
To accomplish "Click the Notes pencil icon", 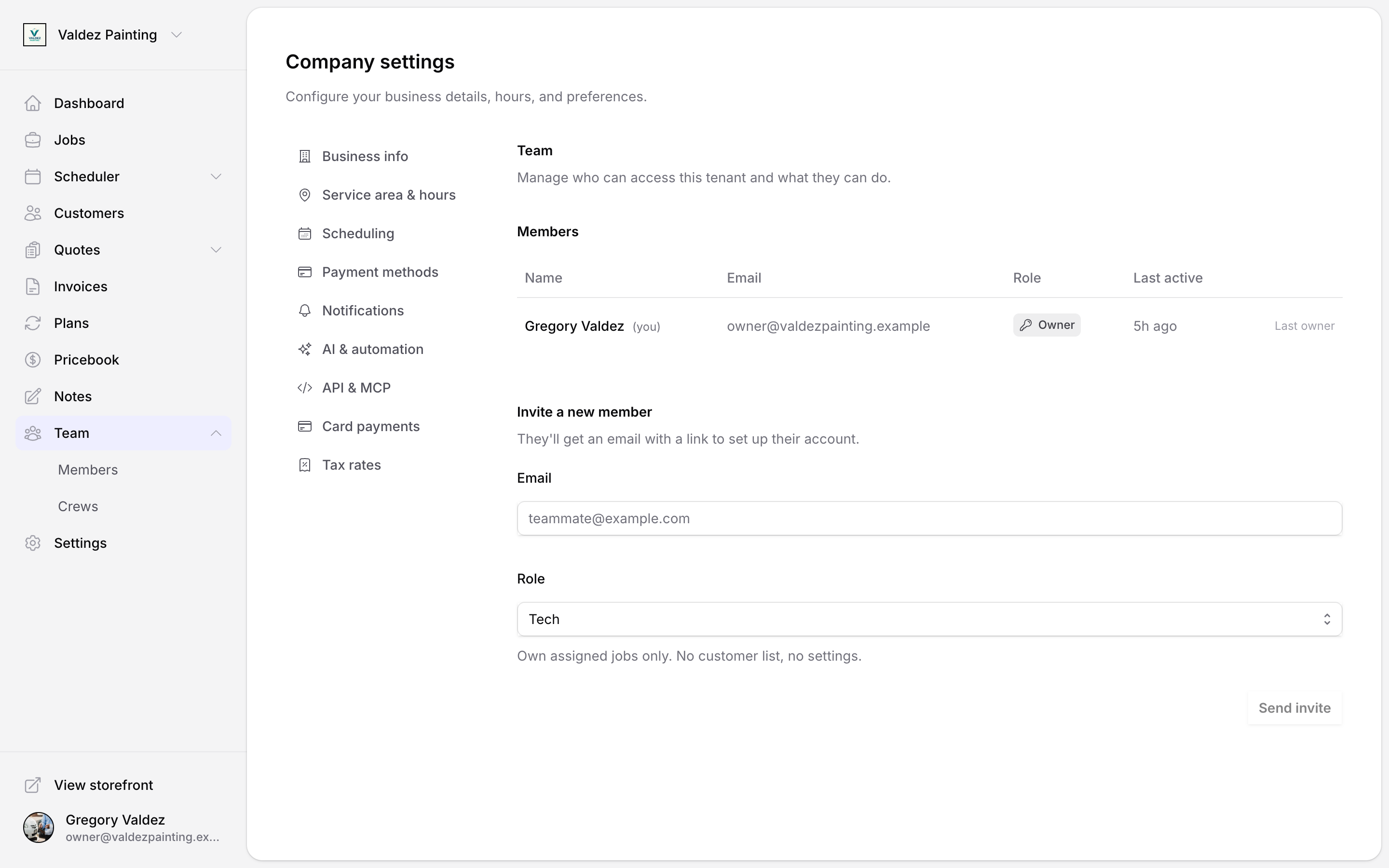I will tap(33, 397).
